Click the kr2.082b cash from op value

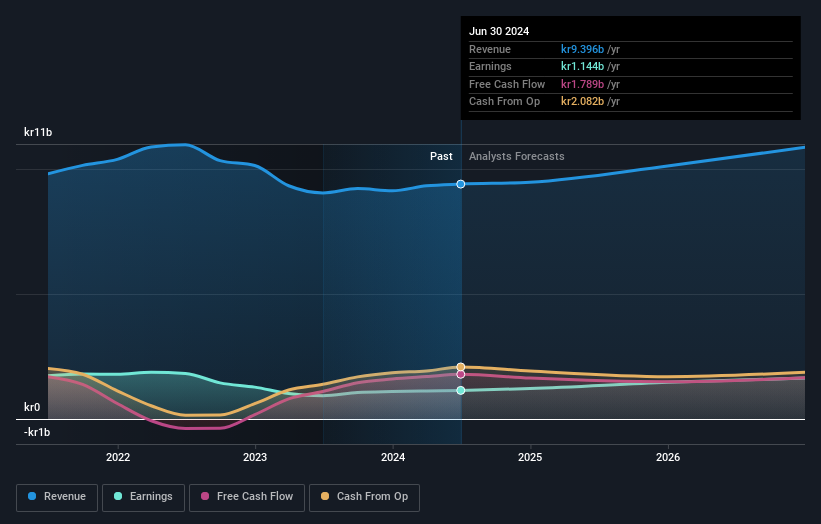pyautogui.click(x=582, y=102)
